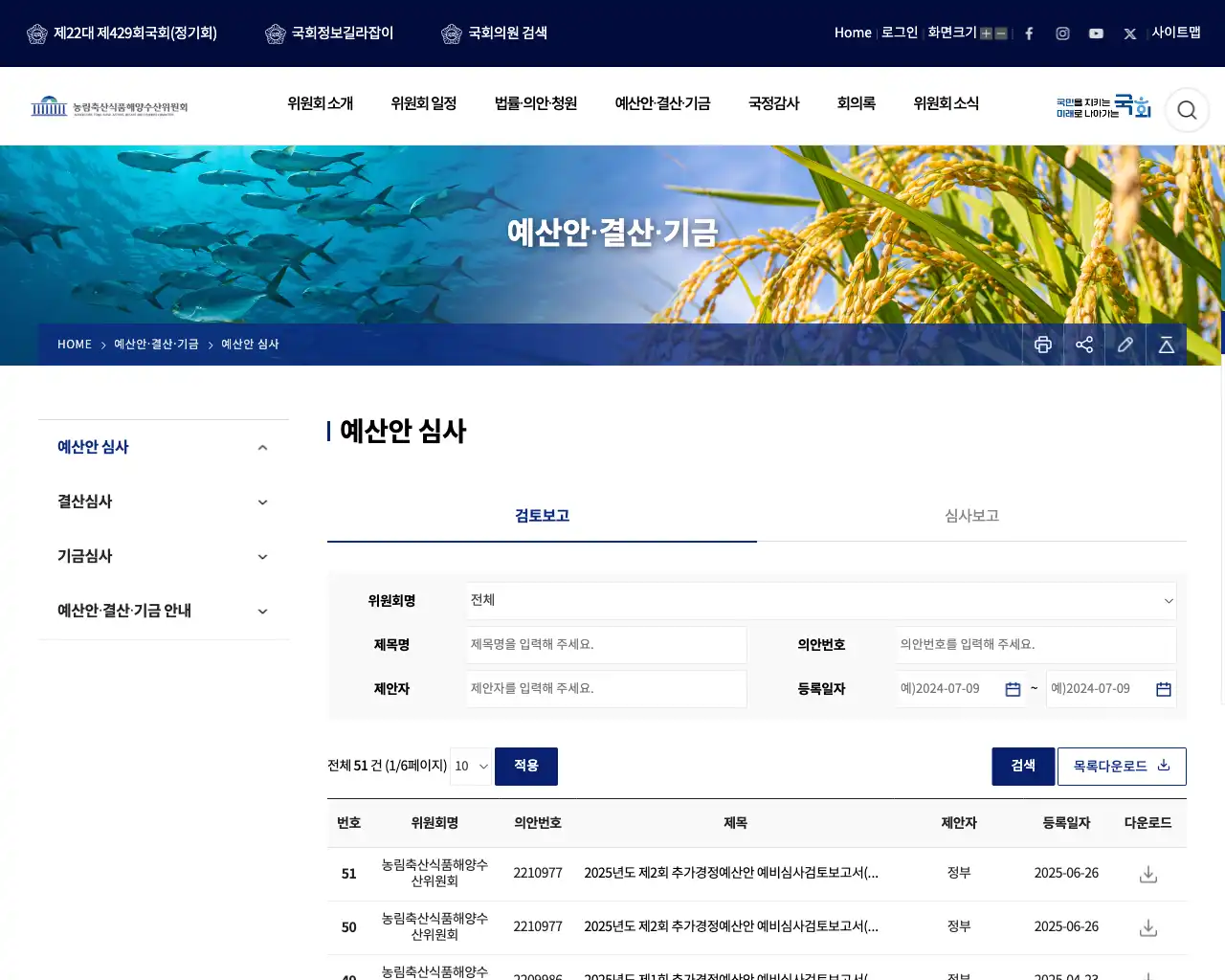
Task: Open the 위원회 소개 menu
Action: [321, 103]
